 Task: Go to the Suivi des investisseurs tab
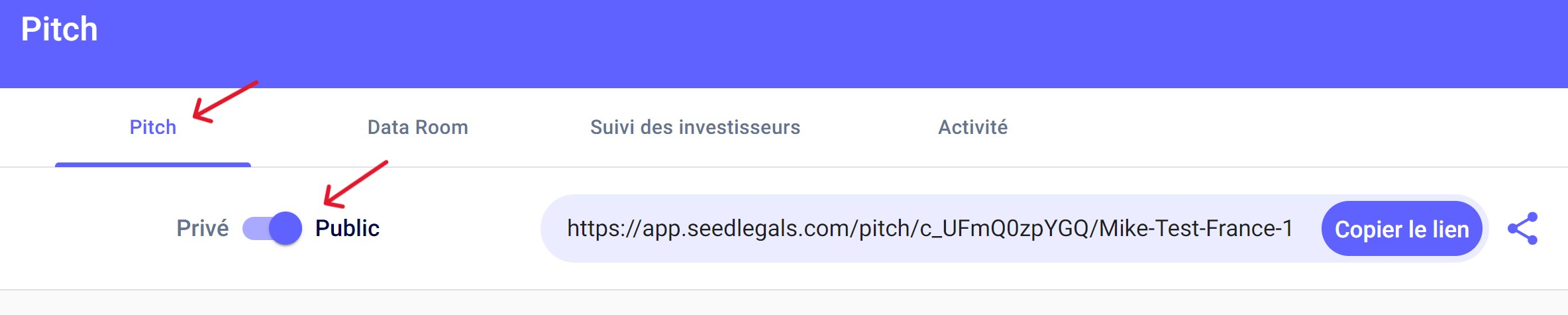[x=695, y=127]
